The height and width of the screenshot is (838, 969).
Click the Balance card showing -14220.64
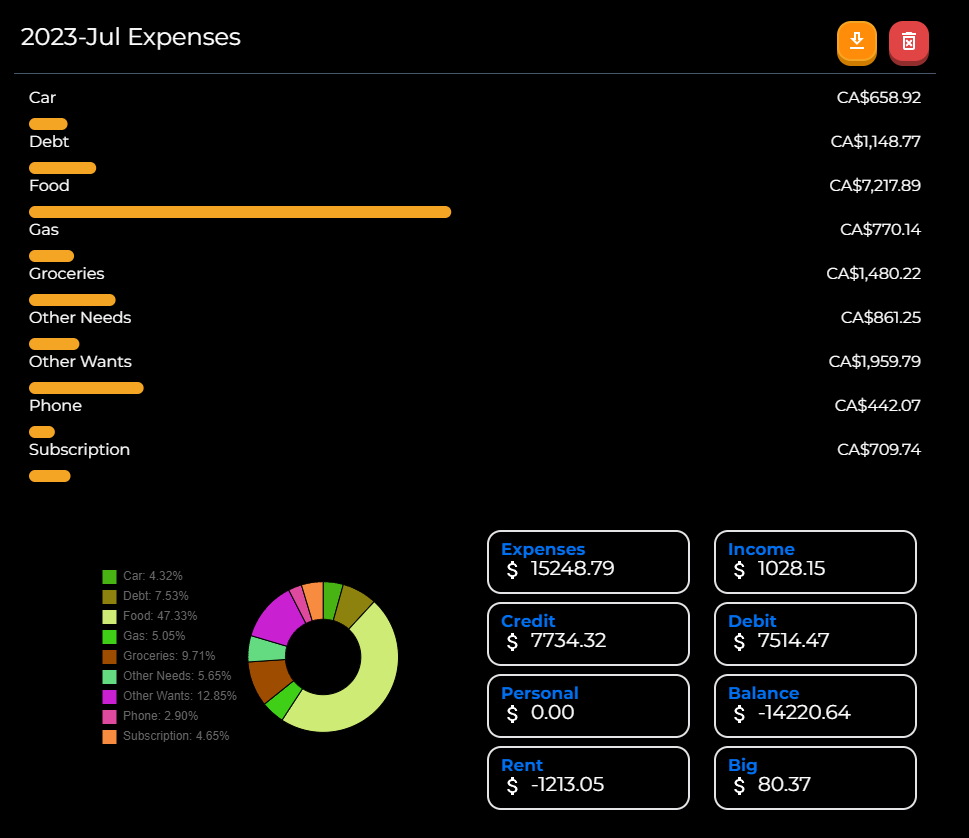point(814,706)
